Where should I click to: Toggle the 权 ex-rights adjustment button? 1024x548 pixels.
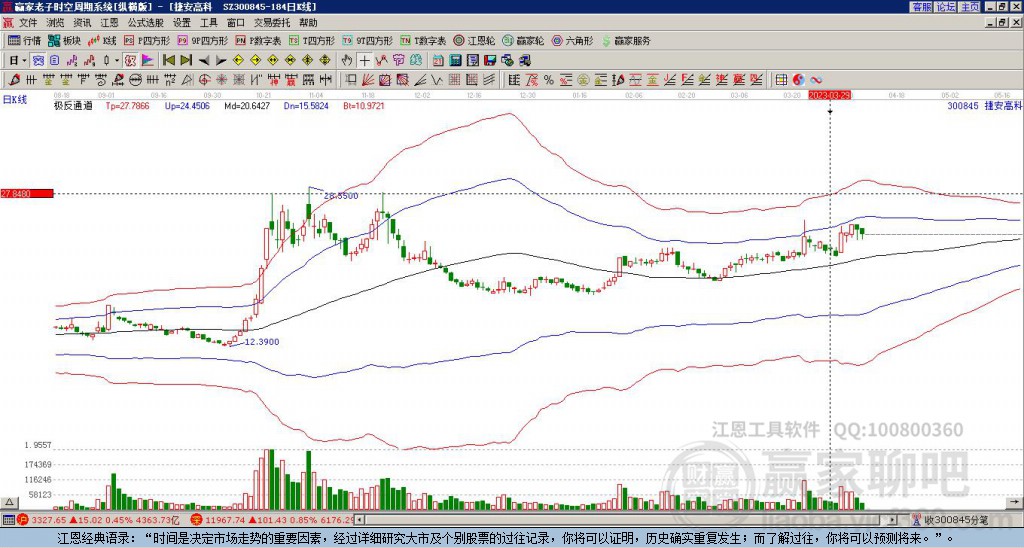coord(130,61)
